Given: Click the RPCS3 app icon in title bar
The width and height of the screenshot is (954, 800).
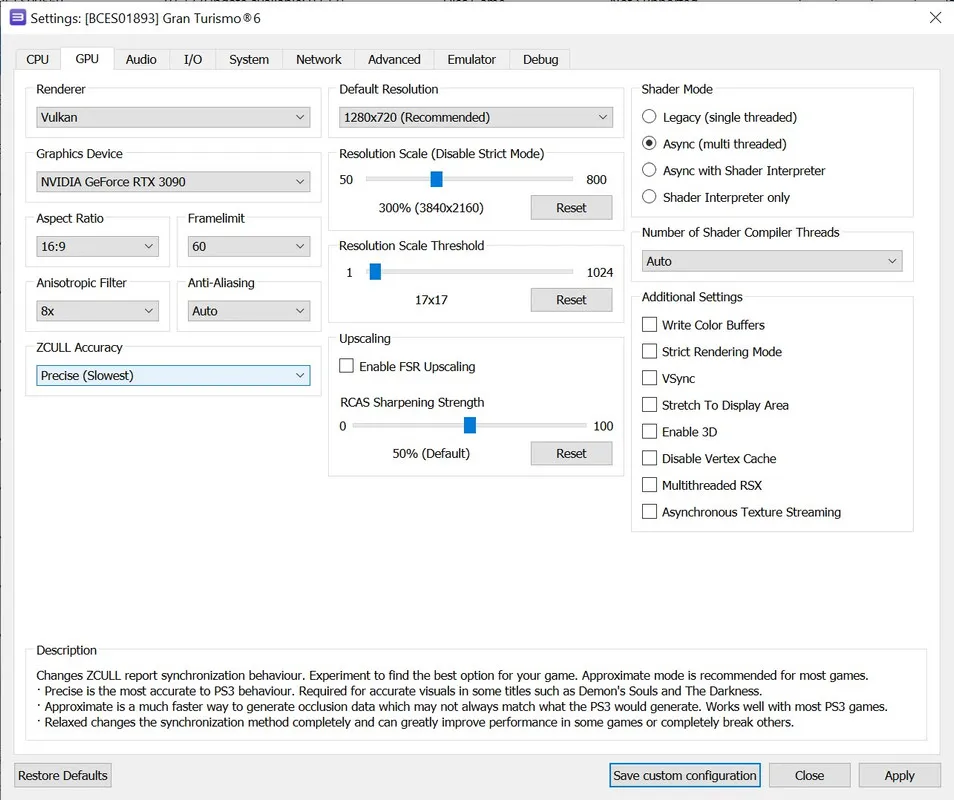Looking at the screenshot, I should (x=18, y=18).
